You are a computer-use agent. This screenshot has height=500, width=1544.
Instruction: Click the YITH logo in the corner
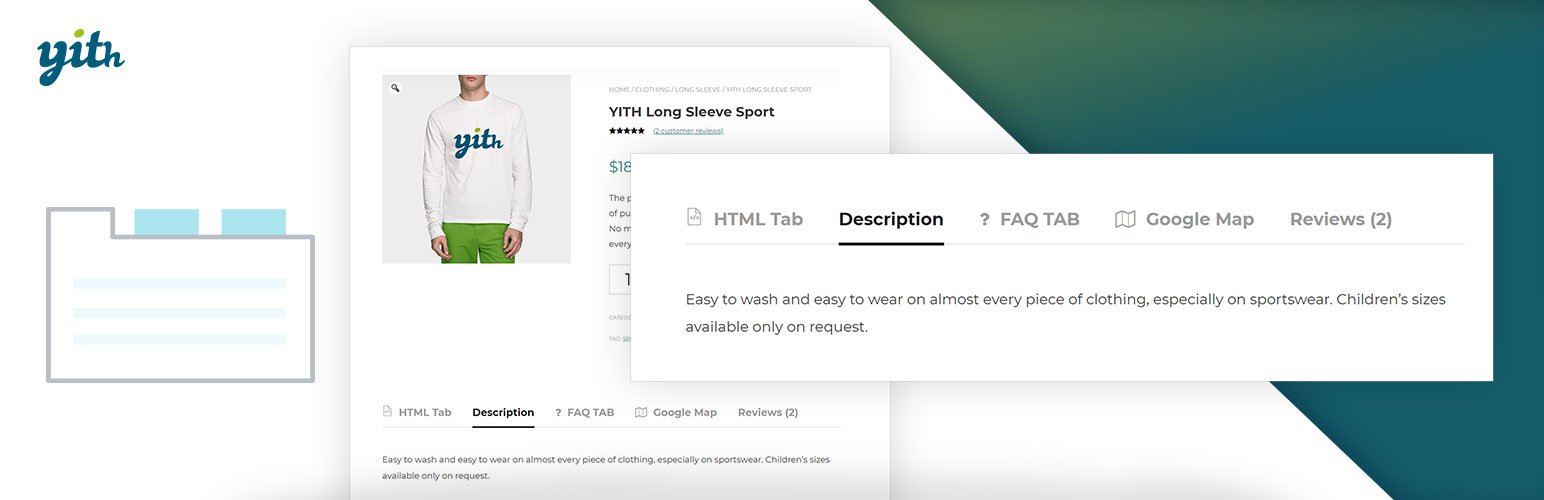tap(80, 57)
